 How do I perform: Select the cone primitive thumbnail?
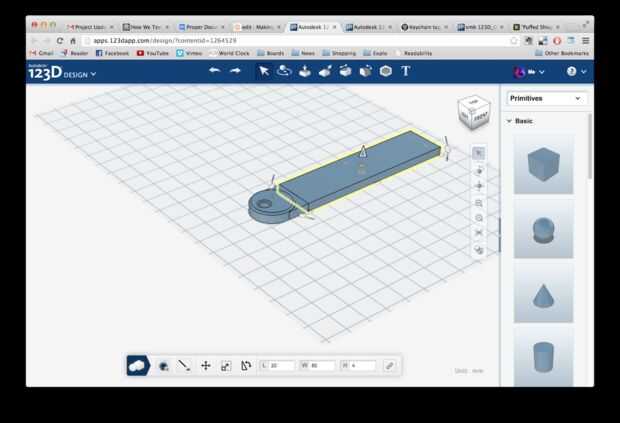coord(543,292)
